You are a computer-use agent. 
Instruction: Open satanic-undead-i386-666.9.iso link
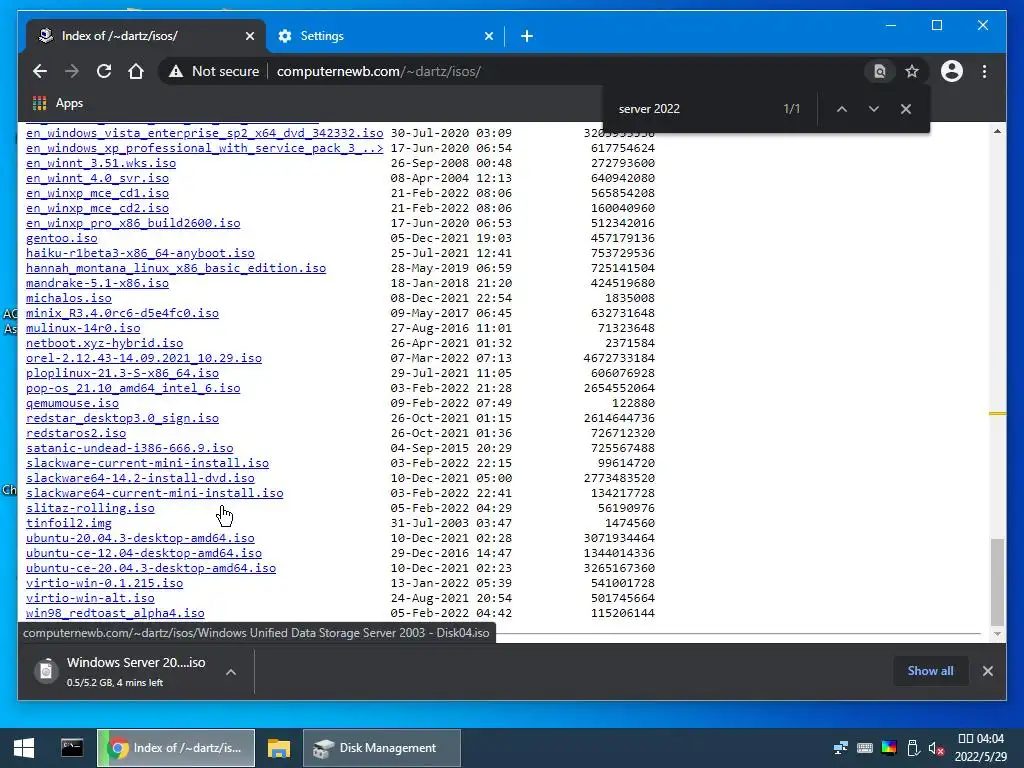click(x=129, y=449)
